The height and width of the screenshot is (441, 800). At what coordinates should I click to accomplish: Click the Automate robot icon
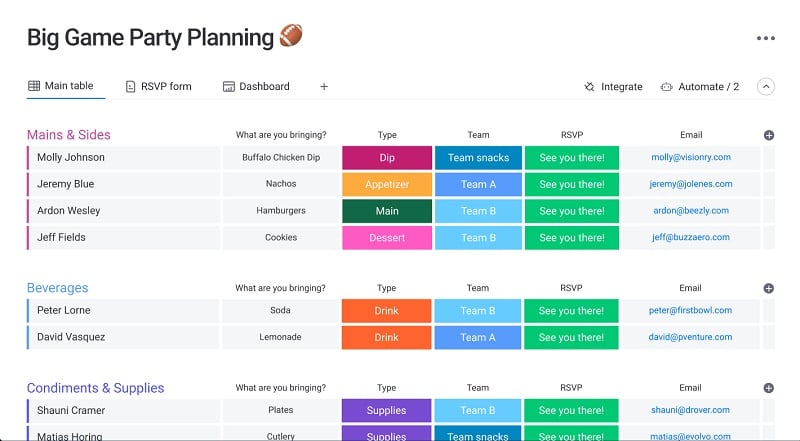click(666, 87)
